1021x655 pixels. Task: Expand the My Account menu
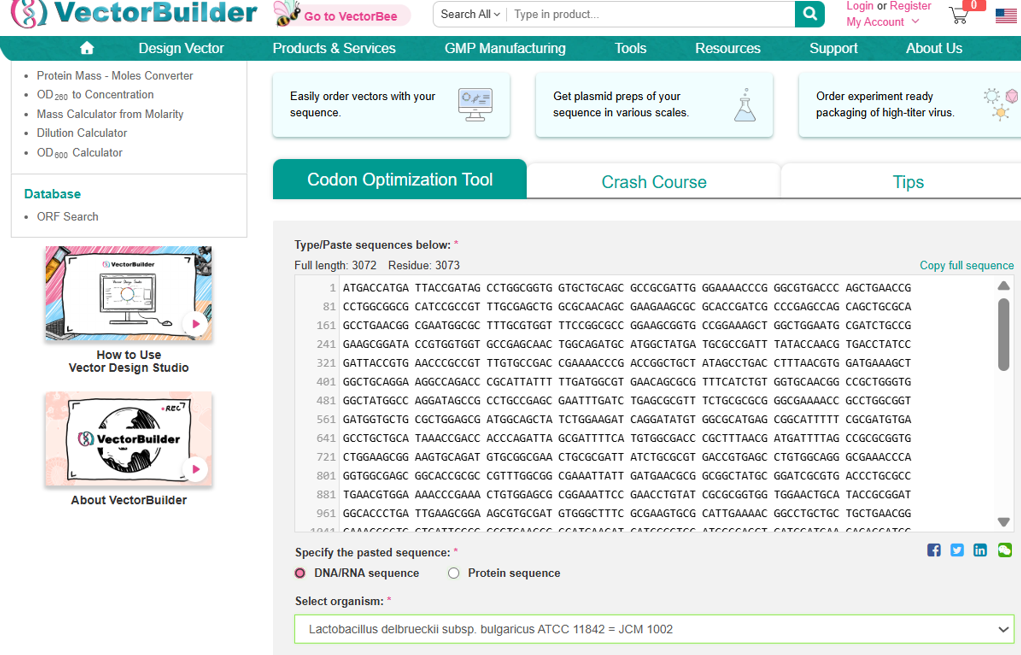click(882, 22)
